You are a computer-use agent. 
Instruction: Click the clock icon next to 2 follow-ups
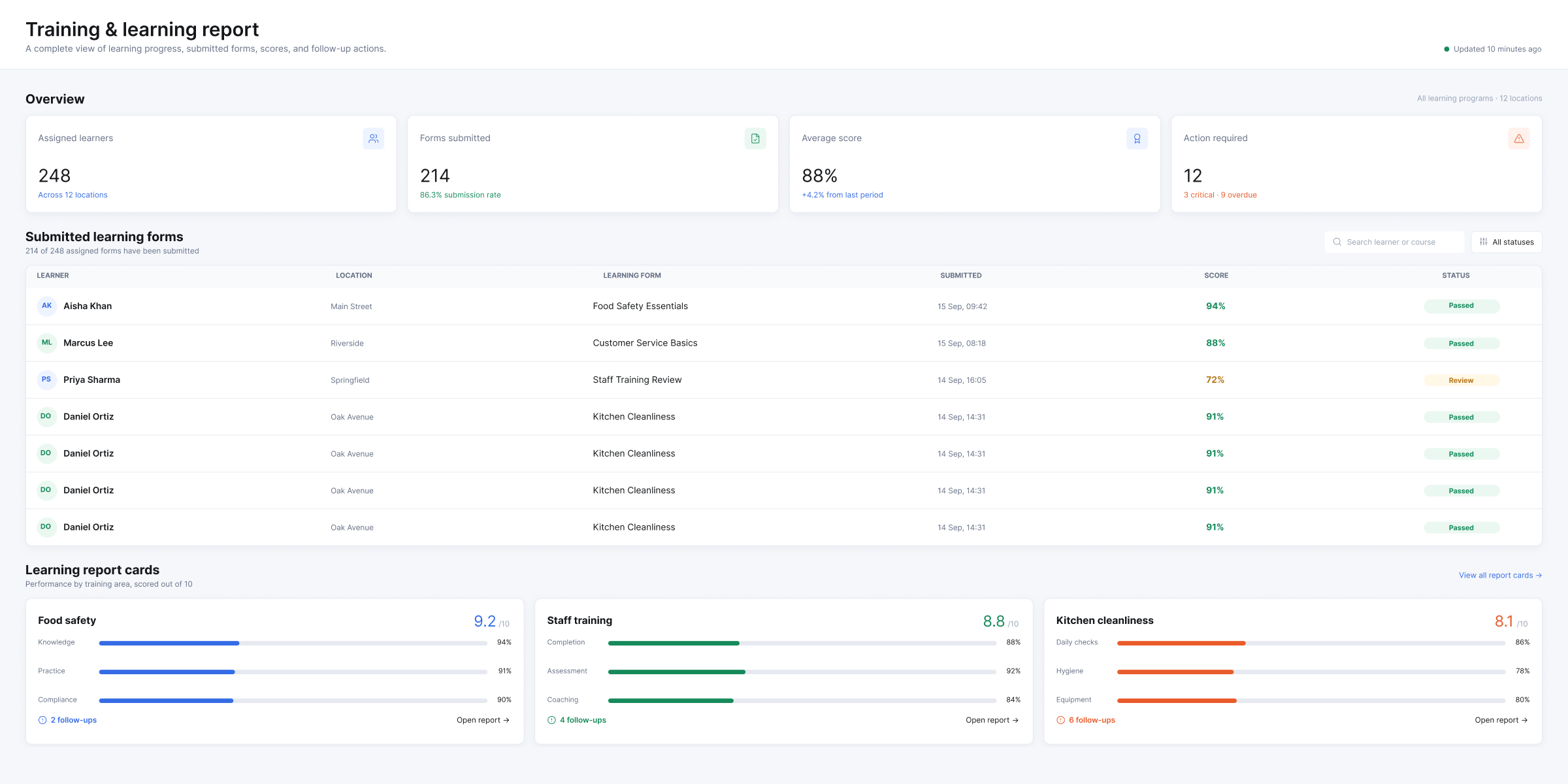(42, 720)
